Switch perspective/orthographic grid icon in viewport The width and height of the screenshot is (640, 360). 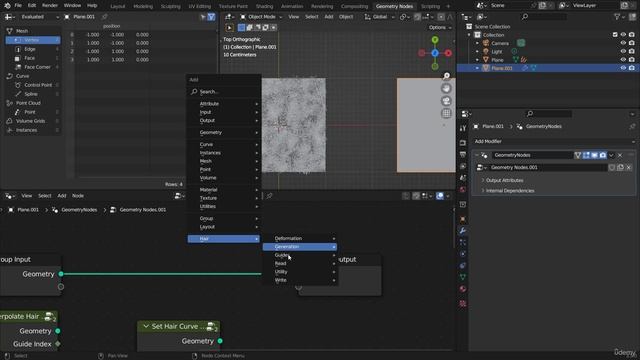point(447,113)
